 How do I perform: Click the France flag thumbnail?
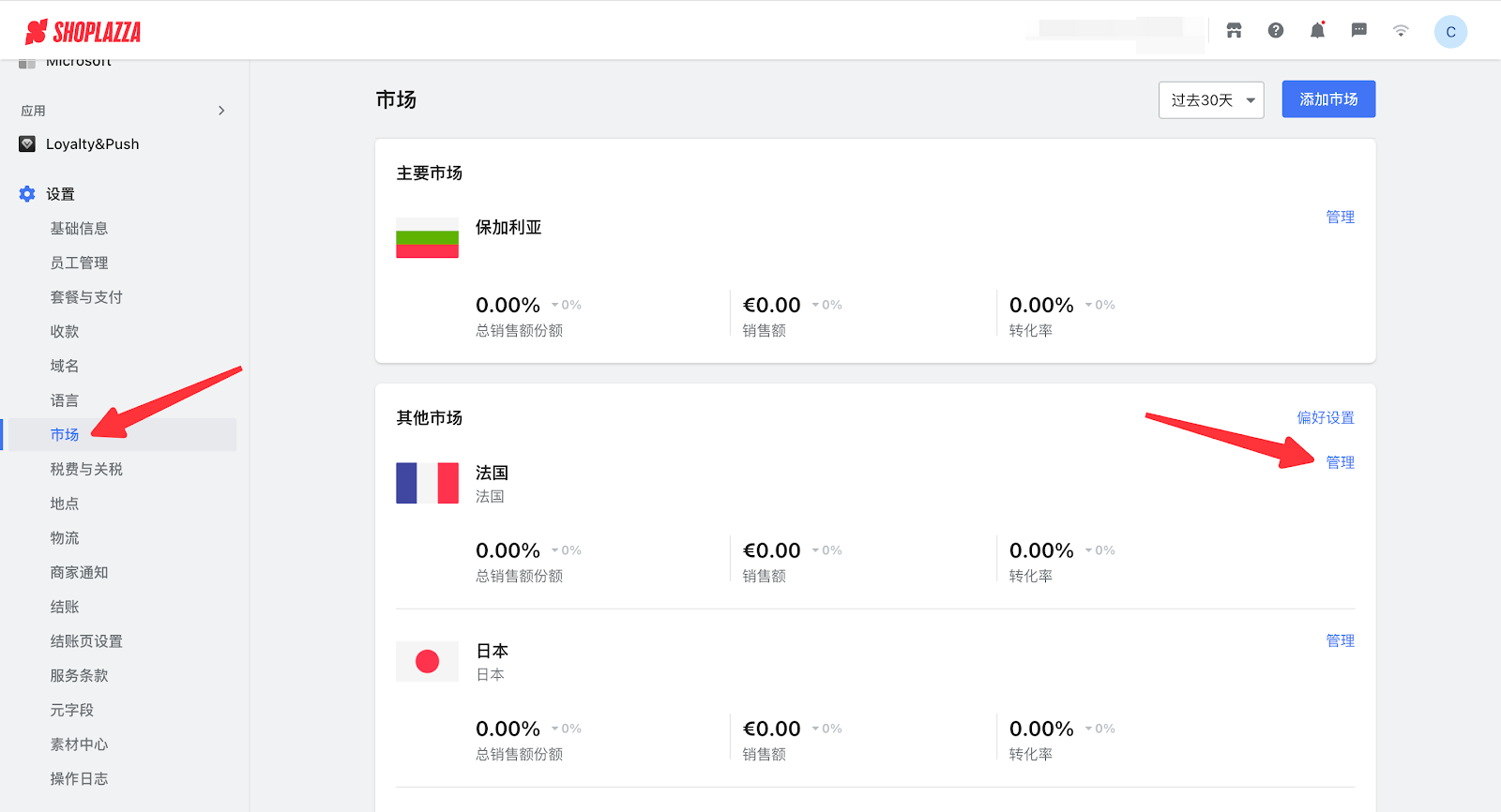427,483
